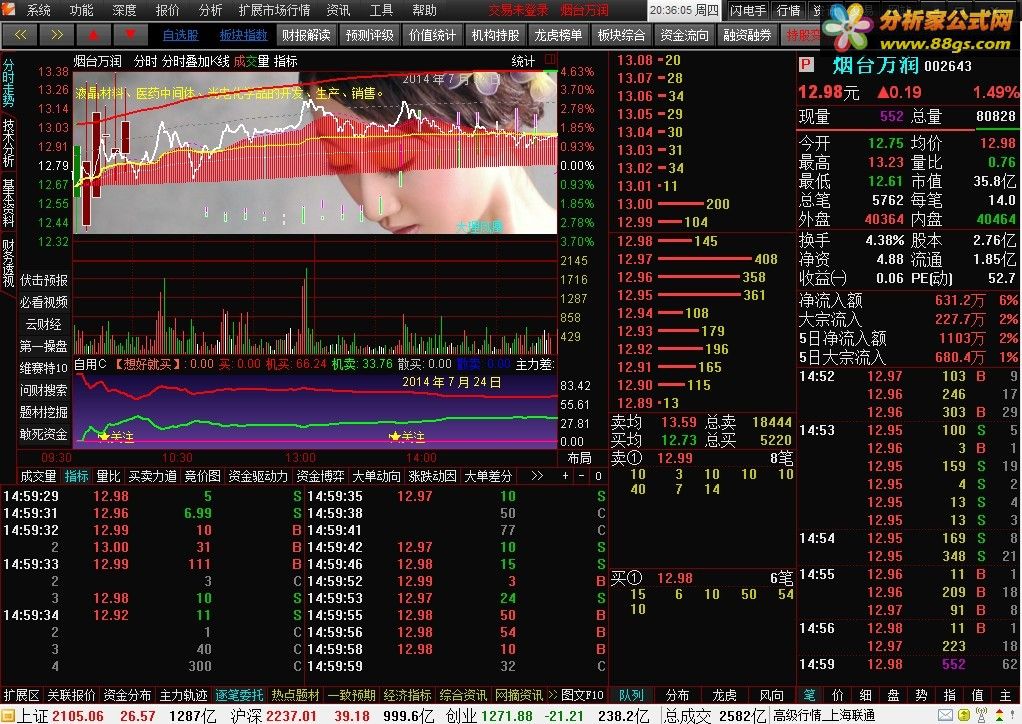
Task: Open the 帮助 menu
Action: (x=424, y=10)
